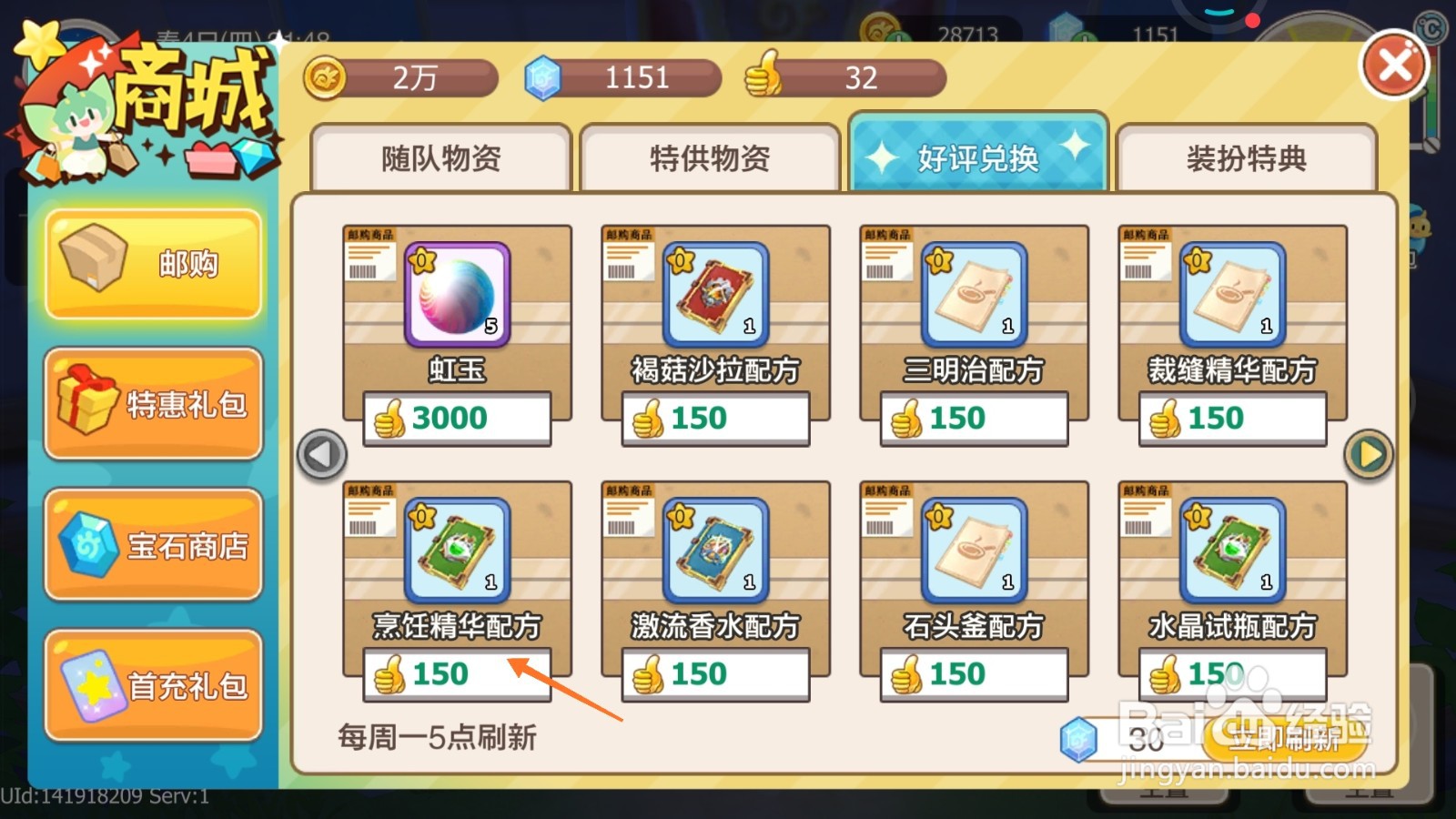
Task: Open the 特惠礼包 gift pack section
Action: (x=153, y=404)
